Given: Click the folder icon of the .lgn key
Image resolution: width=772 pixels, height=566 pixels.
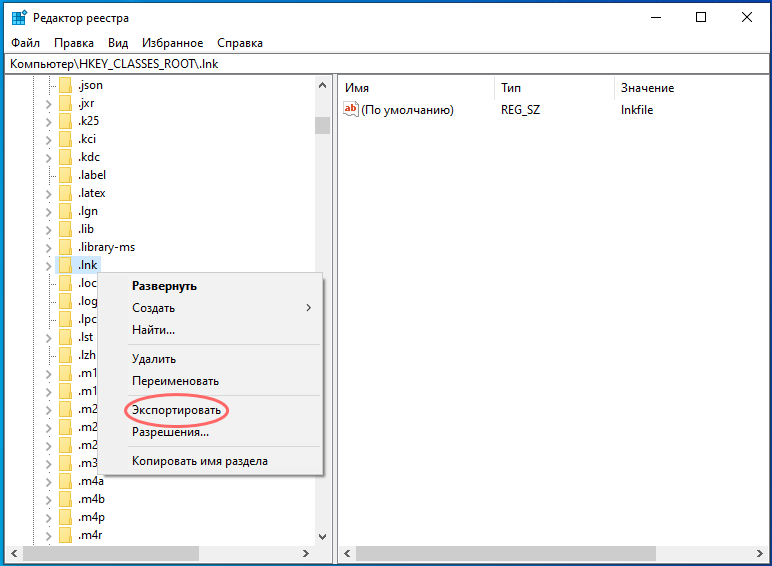Looking at the screenshot, I should coord(65,211).
